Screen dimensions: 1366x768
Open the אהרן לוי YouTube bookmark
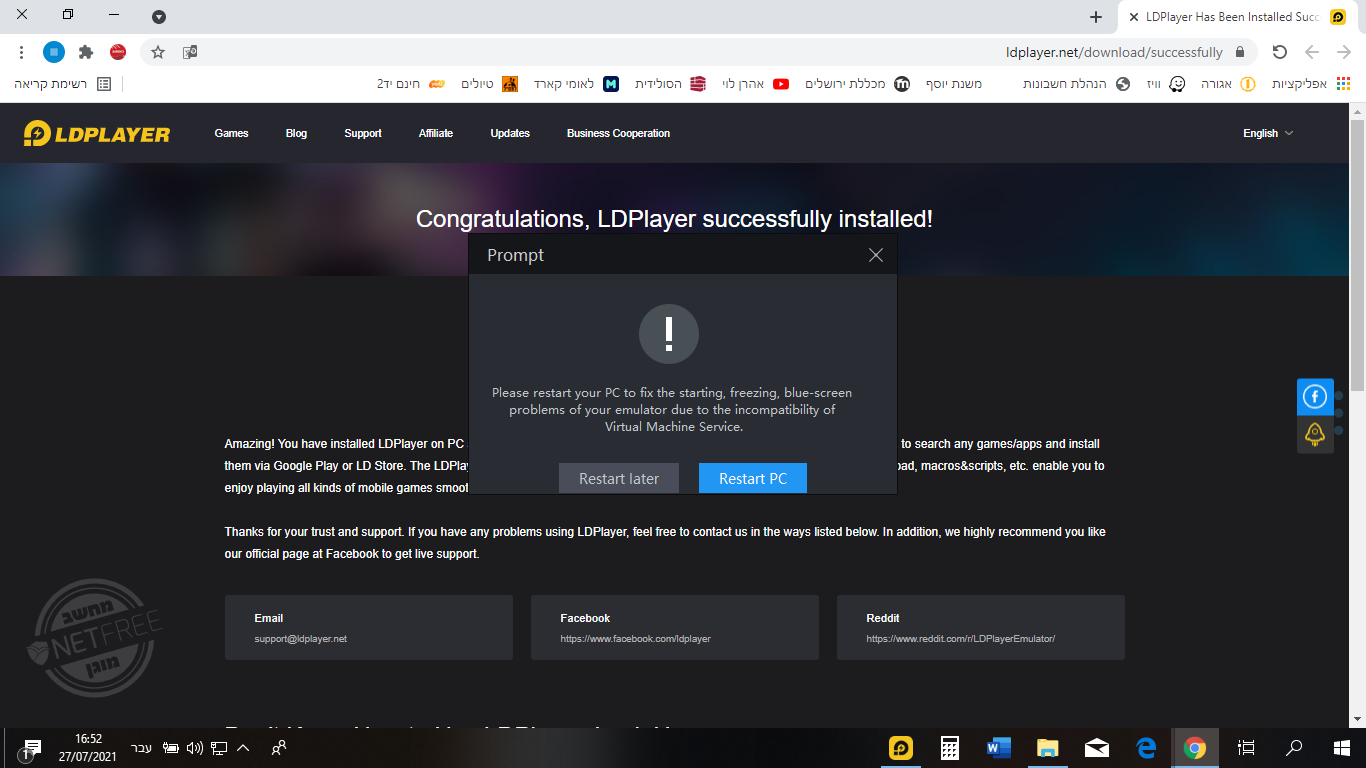755,84
